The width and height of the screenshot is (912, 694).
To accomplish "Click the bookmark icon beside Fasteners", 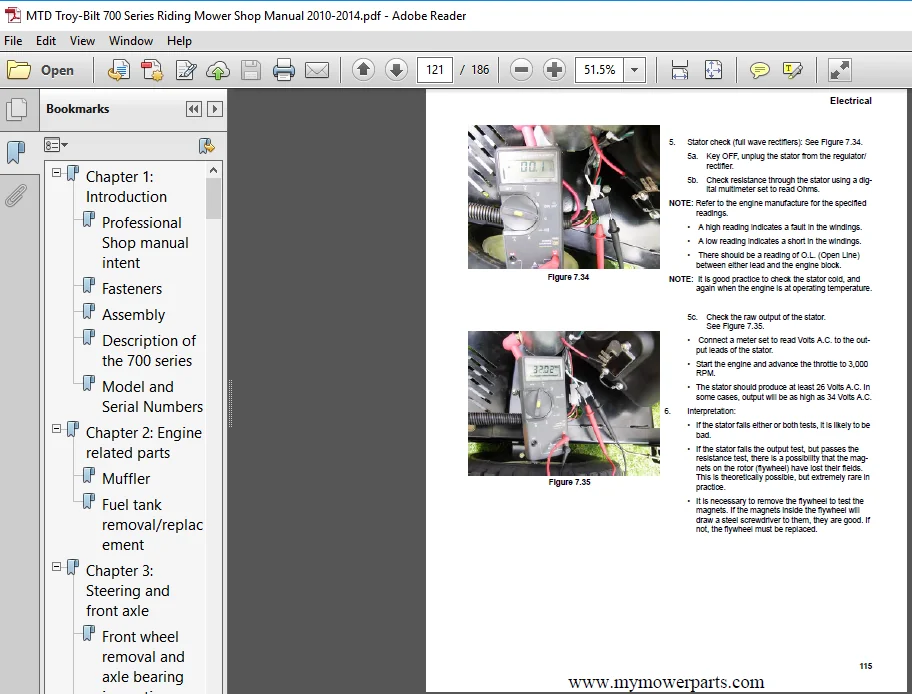I will coord(88,286).
